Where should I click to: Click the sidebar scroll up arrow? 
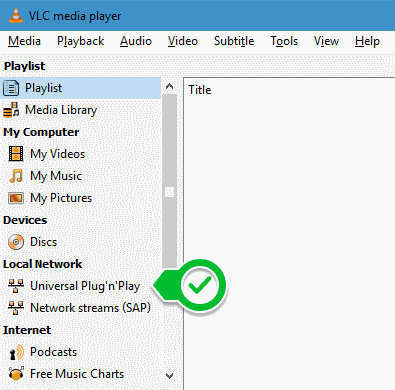click(x=169, y=87)
